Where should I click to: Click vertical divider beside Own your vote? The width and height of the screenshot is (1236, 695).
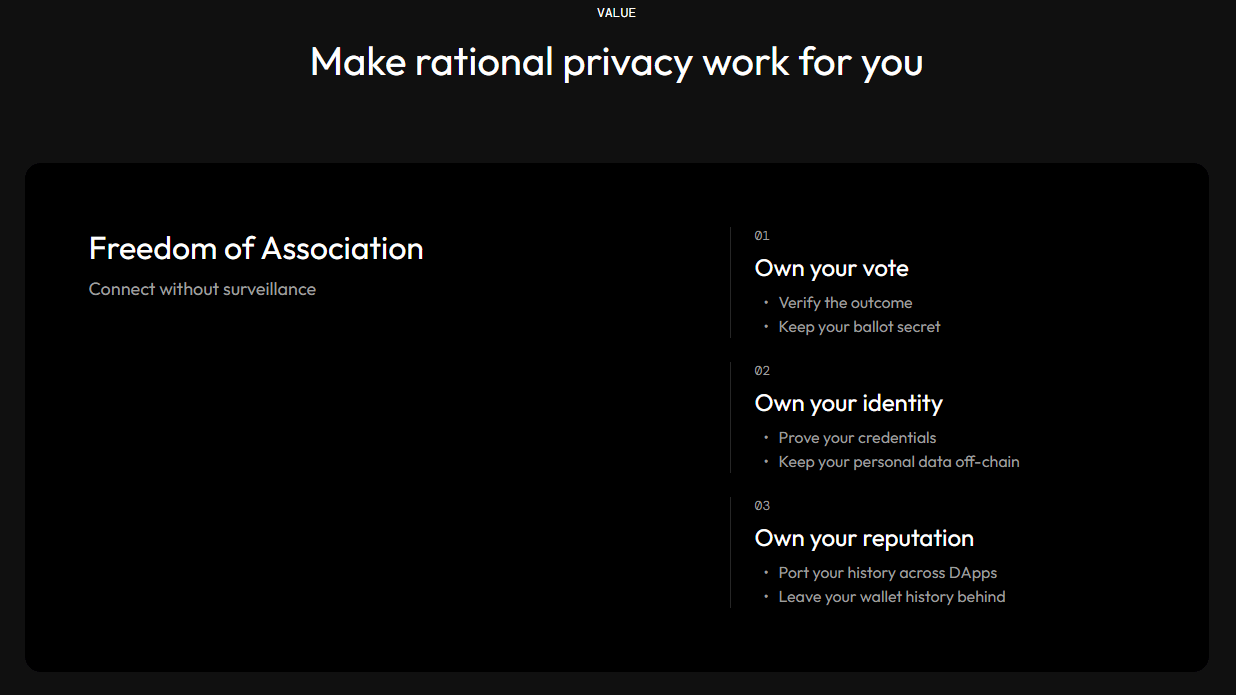pos(731,283)
